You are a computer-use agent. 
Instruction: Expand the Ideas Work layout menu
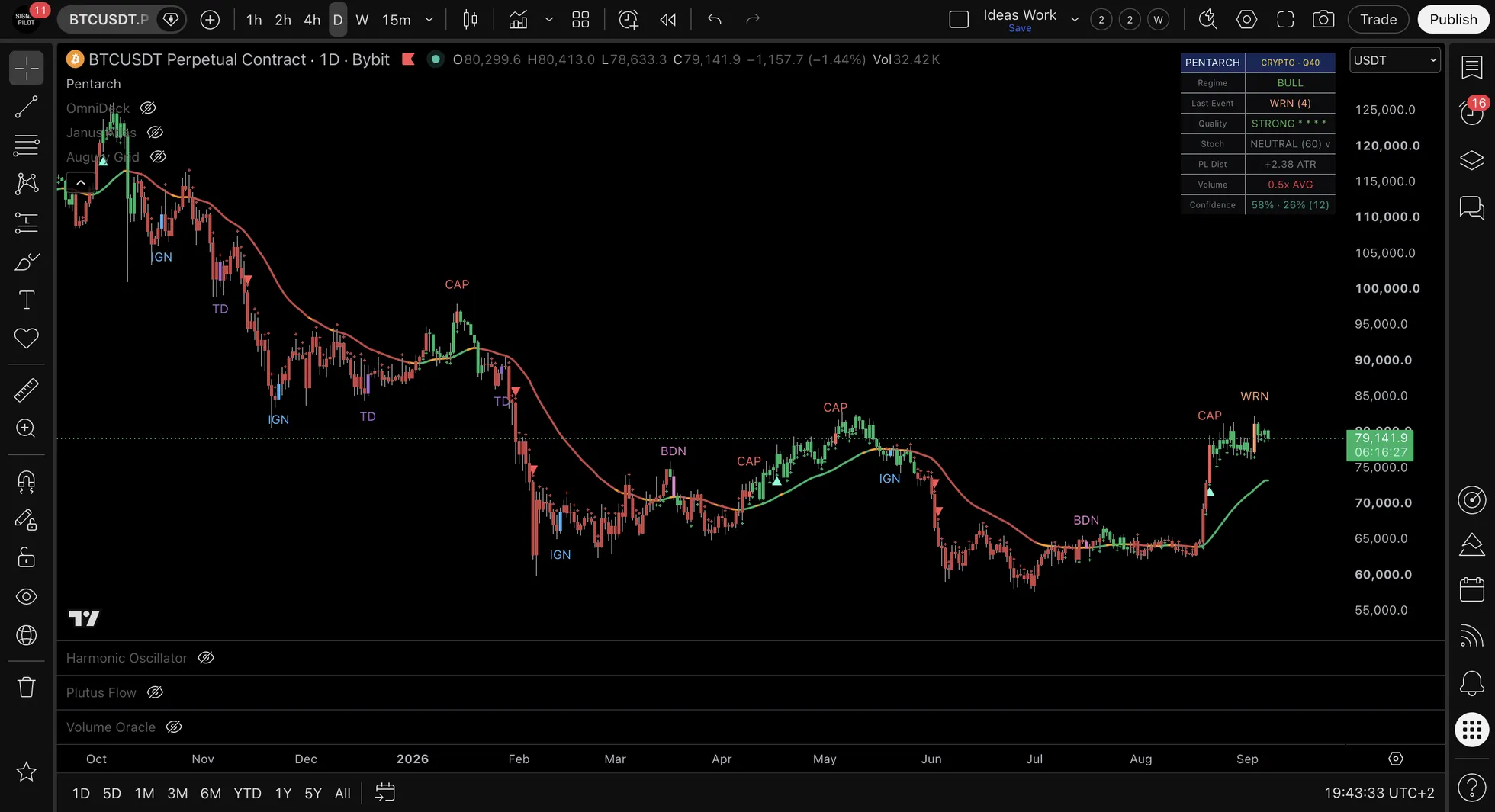[x=1075, y=19]
